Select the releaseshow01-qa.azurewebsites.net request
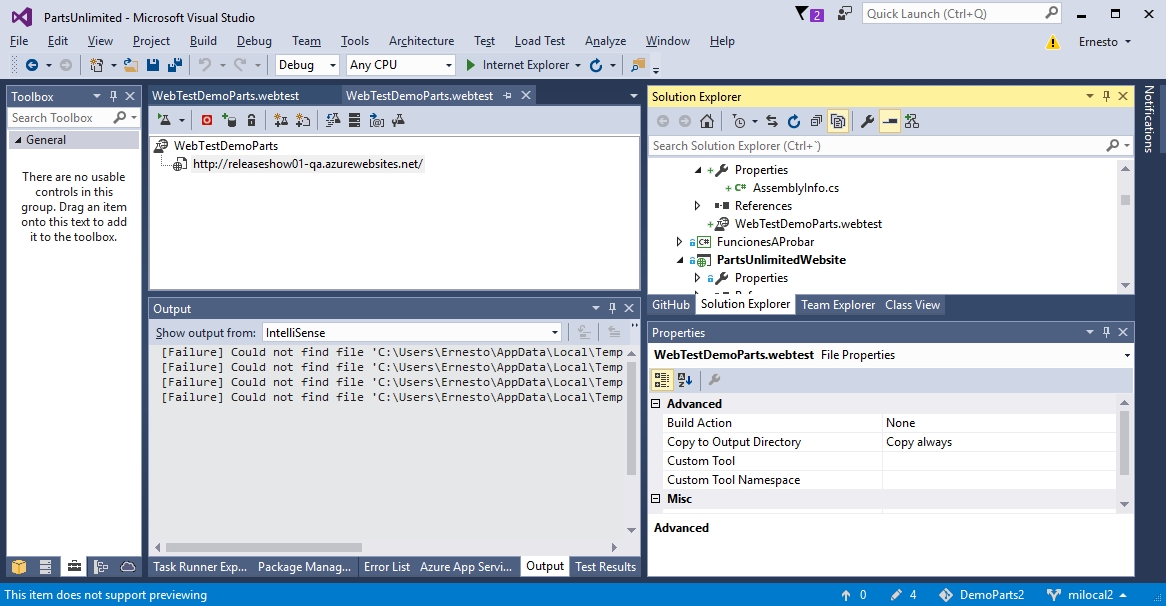This screenshot has height=606, width=1166. click(x=308, y=164)
